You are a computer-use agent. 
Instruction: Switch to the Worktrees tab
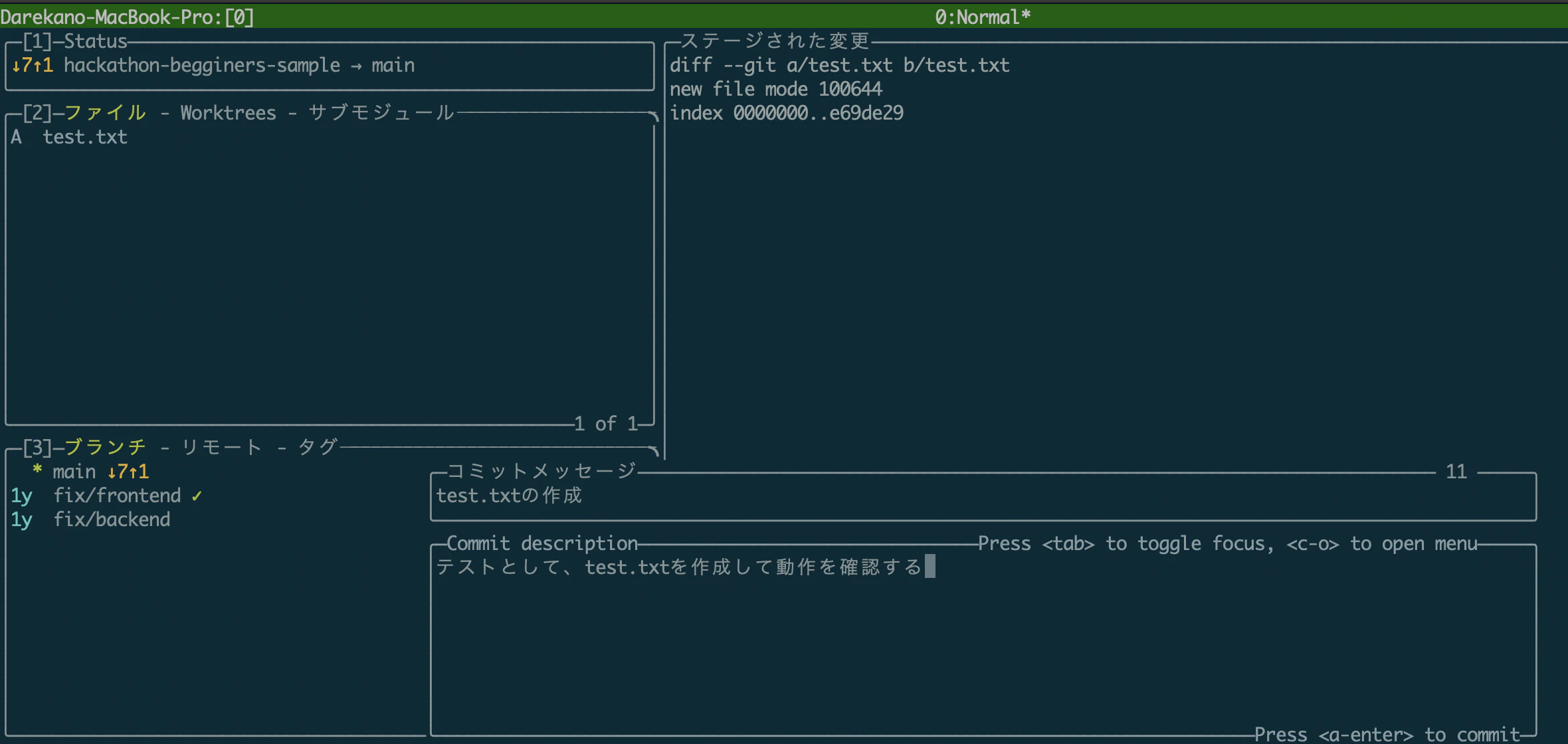(x=228, y=112)
